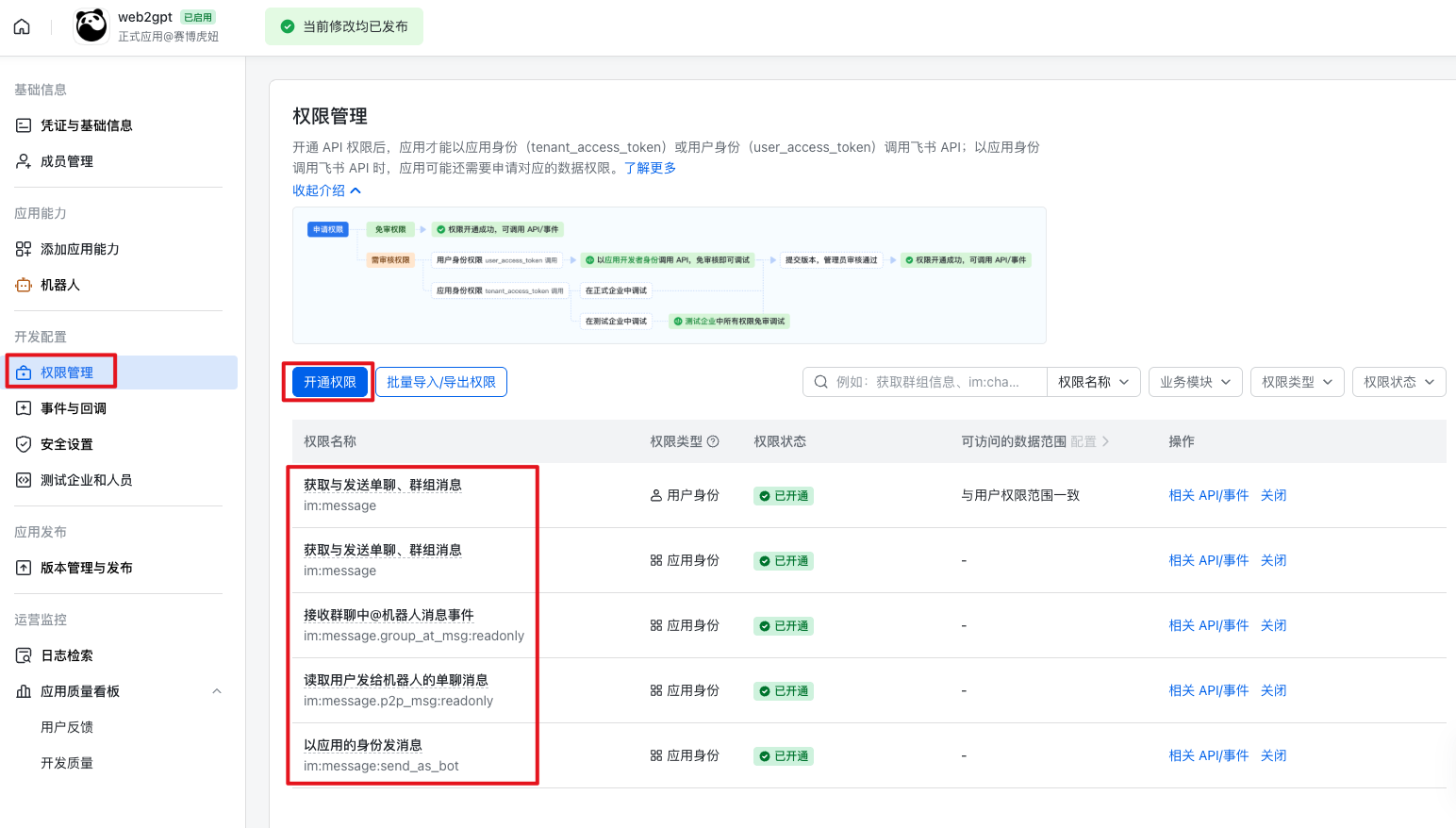Select 版本管理与发布 in the sidebar
This screenshot has height=828, width=1456.
tap(86, 568)
